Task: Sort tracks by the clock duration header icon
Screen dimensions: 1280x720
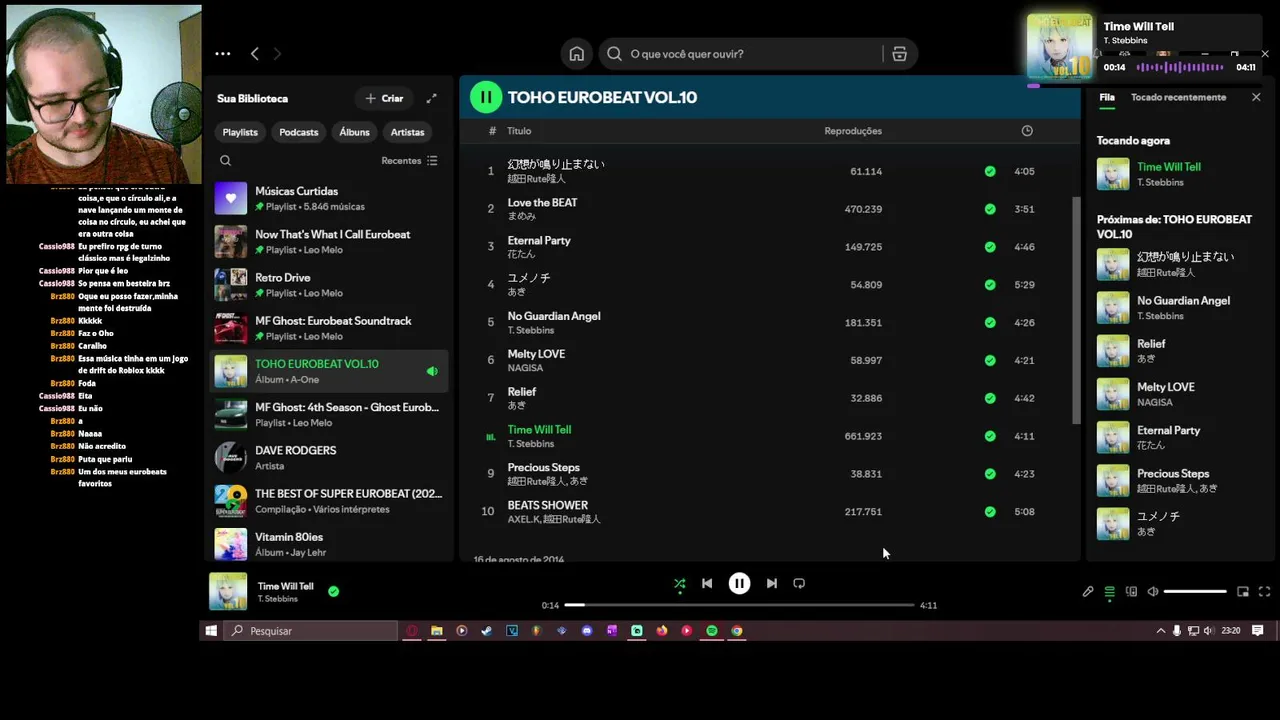Action: (1027, 131)
